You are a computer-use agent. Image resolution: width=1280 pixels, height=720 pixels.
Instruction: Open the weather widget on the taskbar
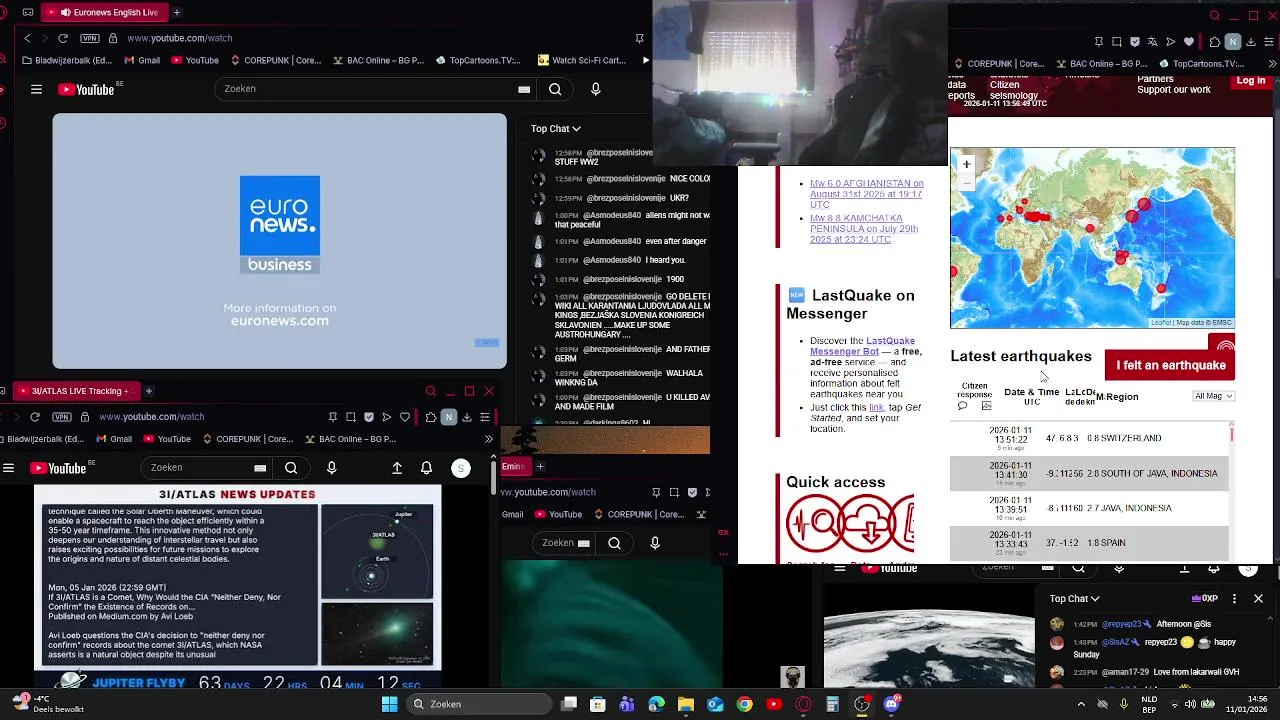tap(47, 704)
